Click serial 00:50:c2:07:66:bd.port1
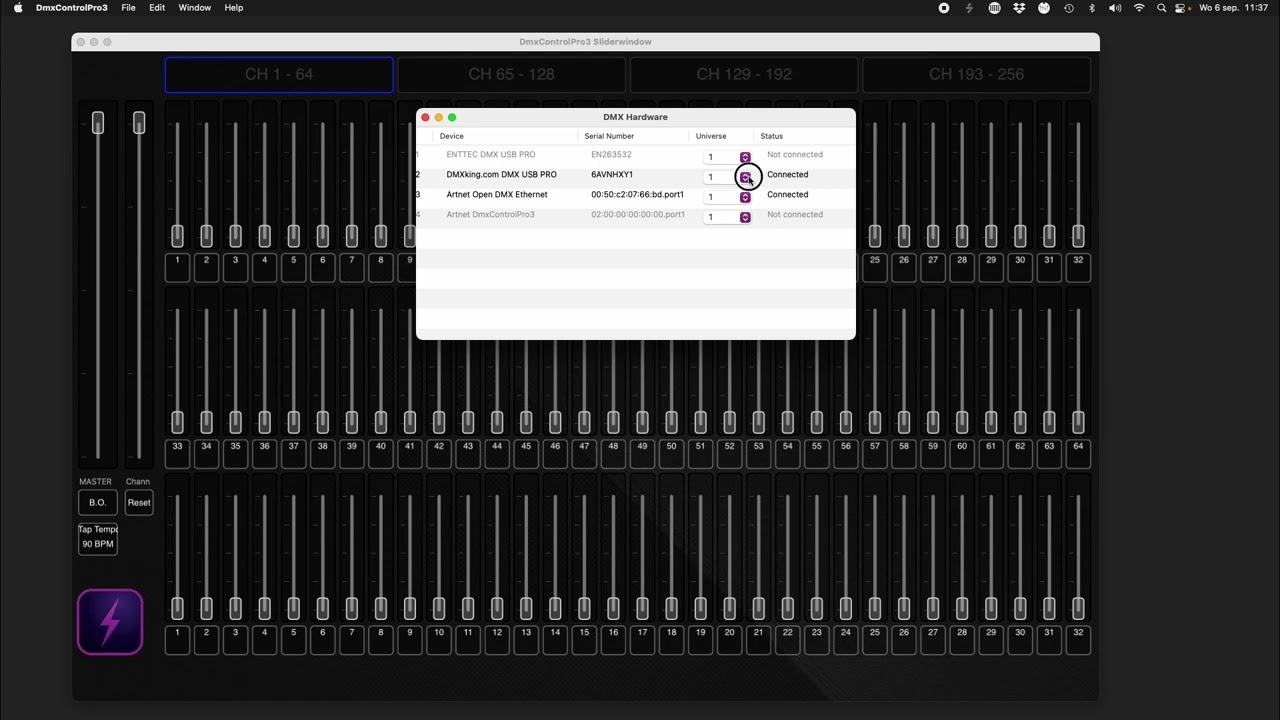 [x=637, y=195]
